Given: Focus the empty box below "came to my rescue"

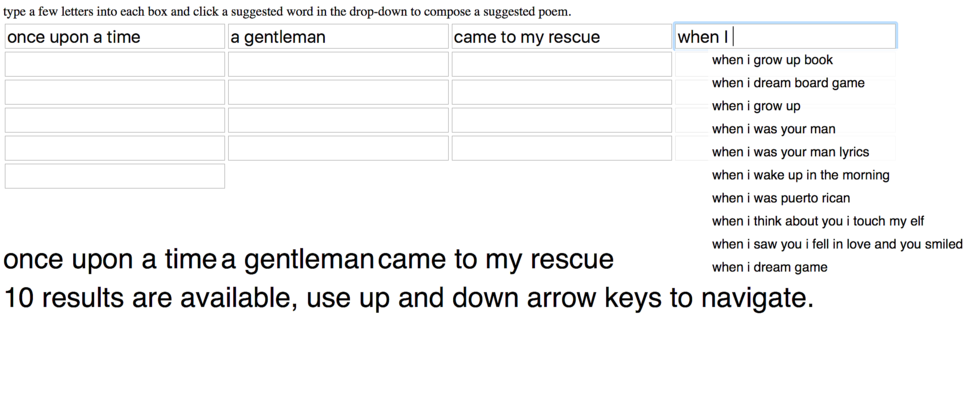Looking at the screenshot, I should click(x=562, y=64).
